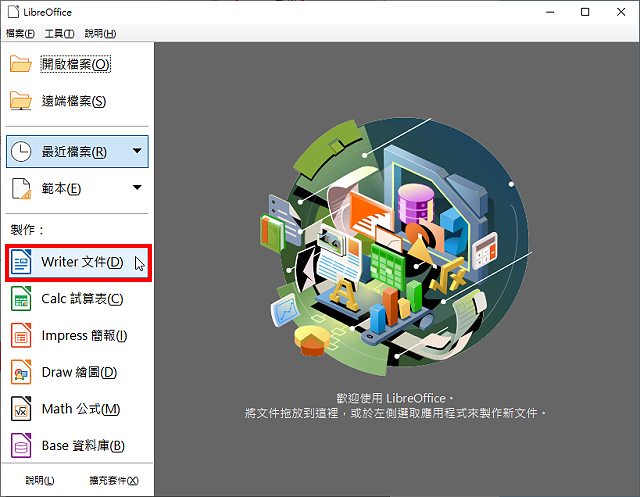Screen dimensions: 640x497
Task: Click the bottom 說明(L) help button
Action: (40, 480)
